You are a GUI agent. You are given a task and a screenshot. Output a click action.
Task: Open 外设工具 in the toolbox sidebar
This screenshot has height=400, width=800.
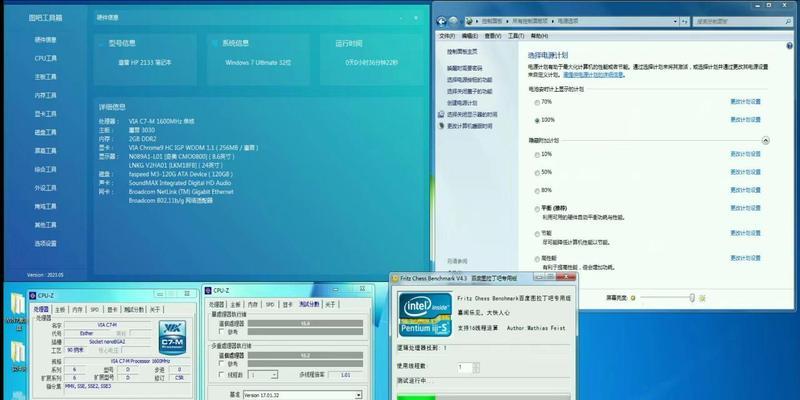point(45,188)
